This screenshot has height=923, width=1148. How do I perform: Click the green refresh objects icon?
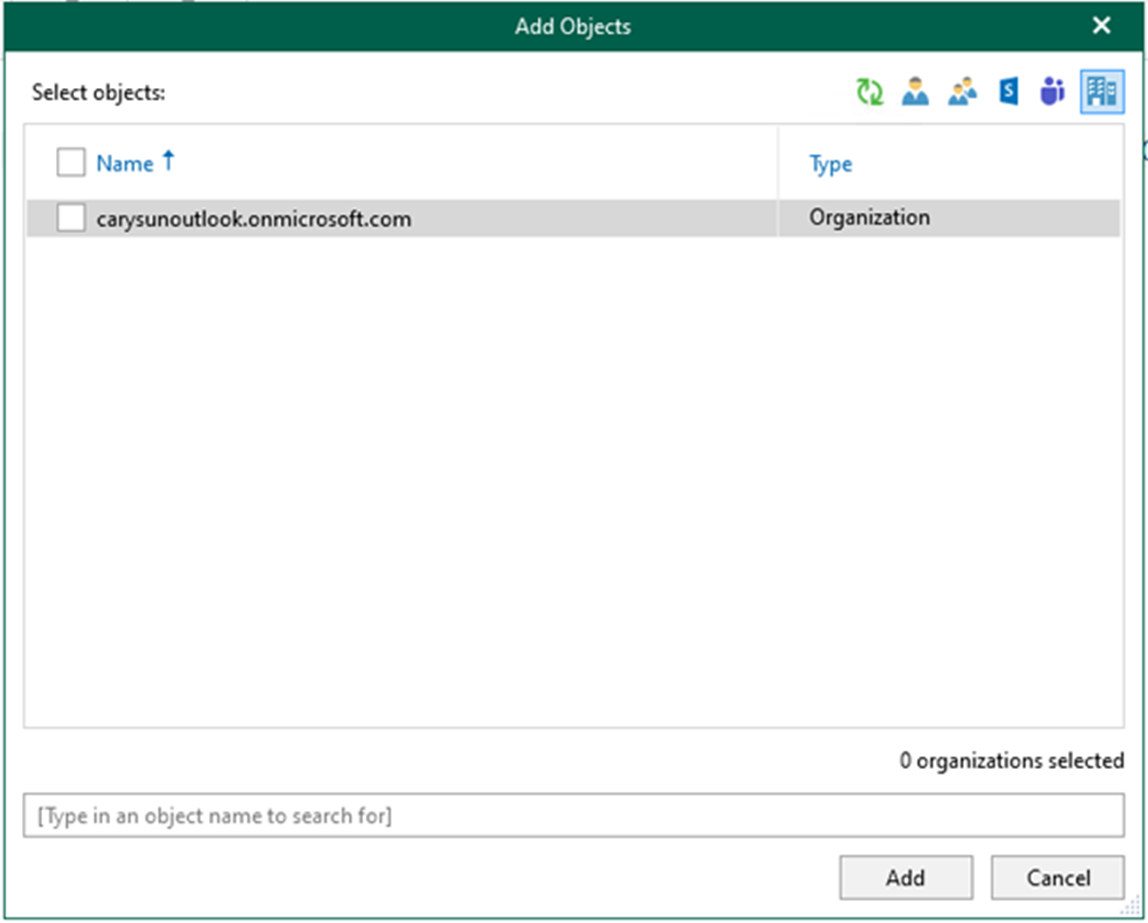tap(870, 92)
